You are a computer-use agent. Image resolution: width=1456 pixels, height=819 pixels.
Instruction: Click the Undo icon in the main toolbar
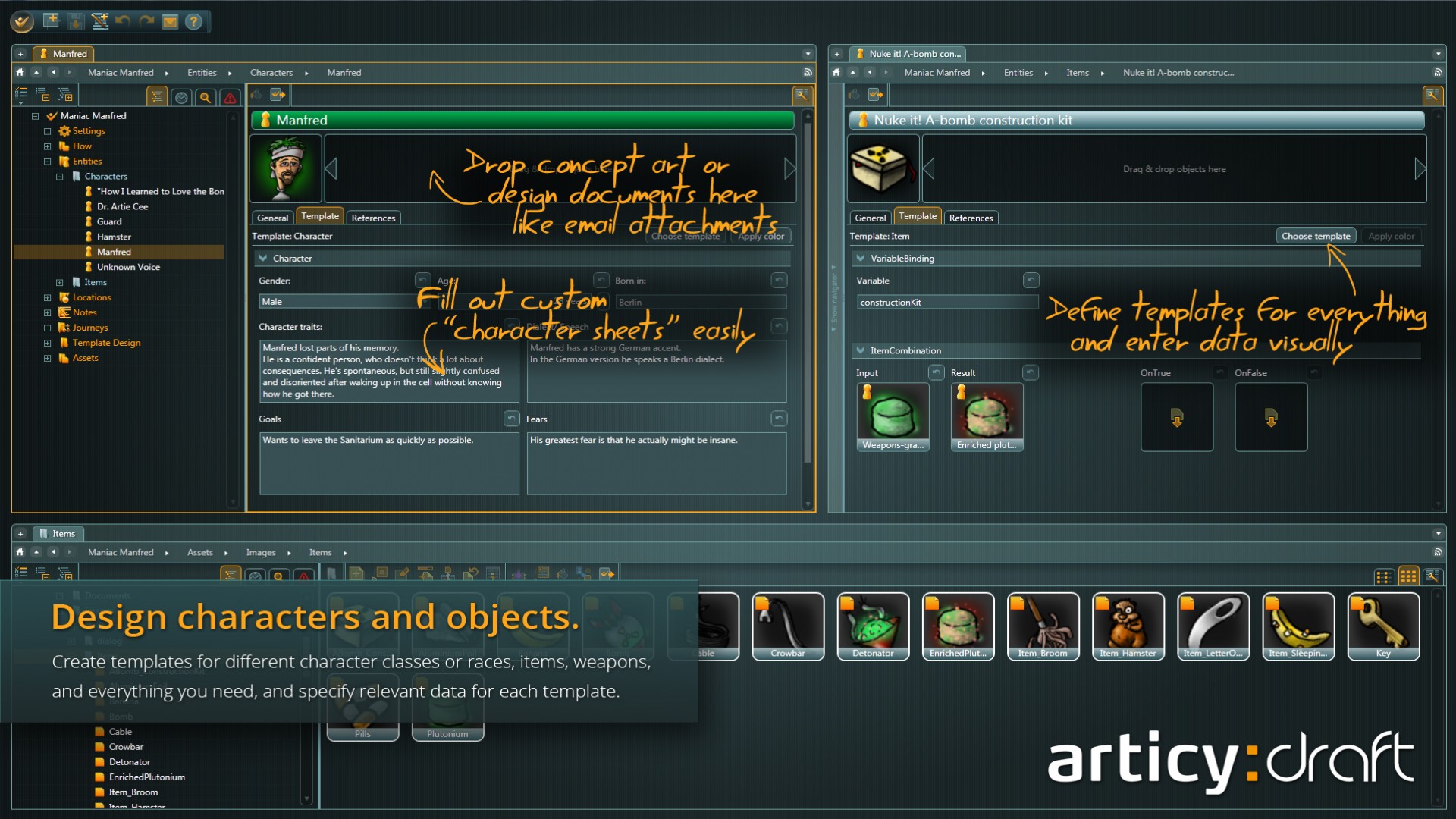[x=123, y=20]
